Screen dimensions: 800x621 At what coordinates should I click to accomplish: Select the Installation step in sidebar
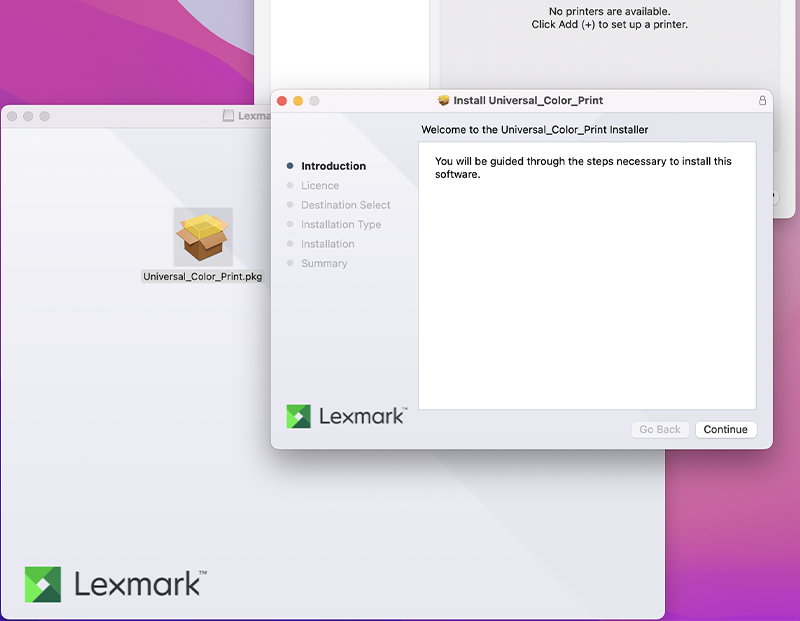[328, 244]
